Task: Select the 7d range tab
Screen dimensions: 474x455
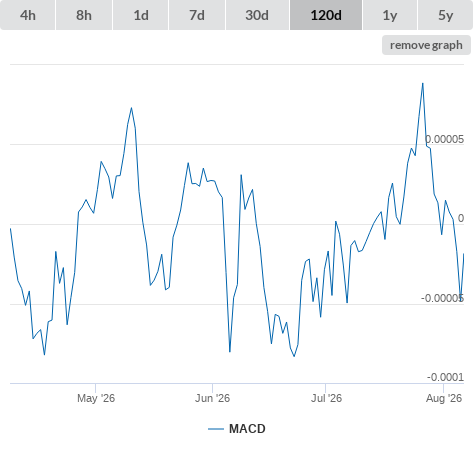Action: click(x=197, y=15)
